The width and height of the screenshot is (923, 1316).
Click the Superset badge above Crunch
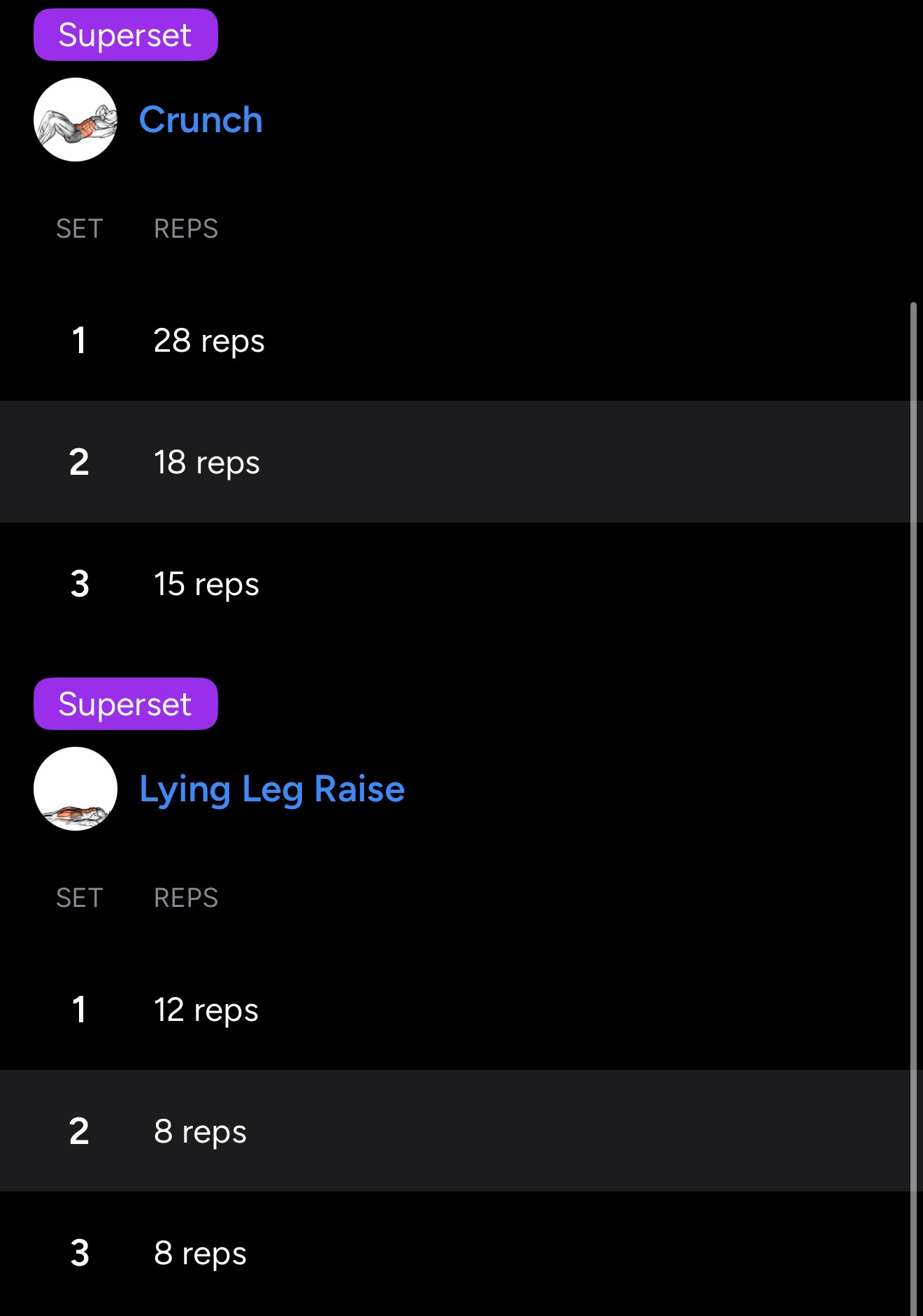point(126,35)
